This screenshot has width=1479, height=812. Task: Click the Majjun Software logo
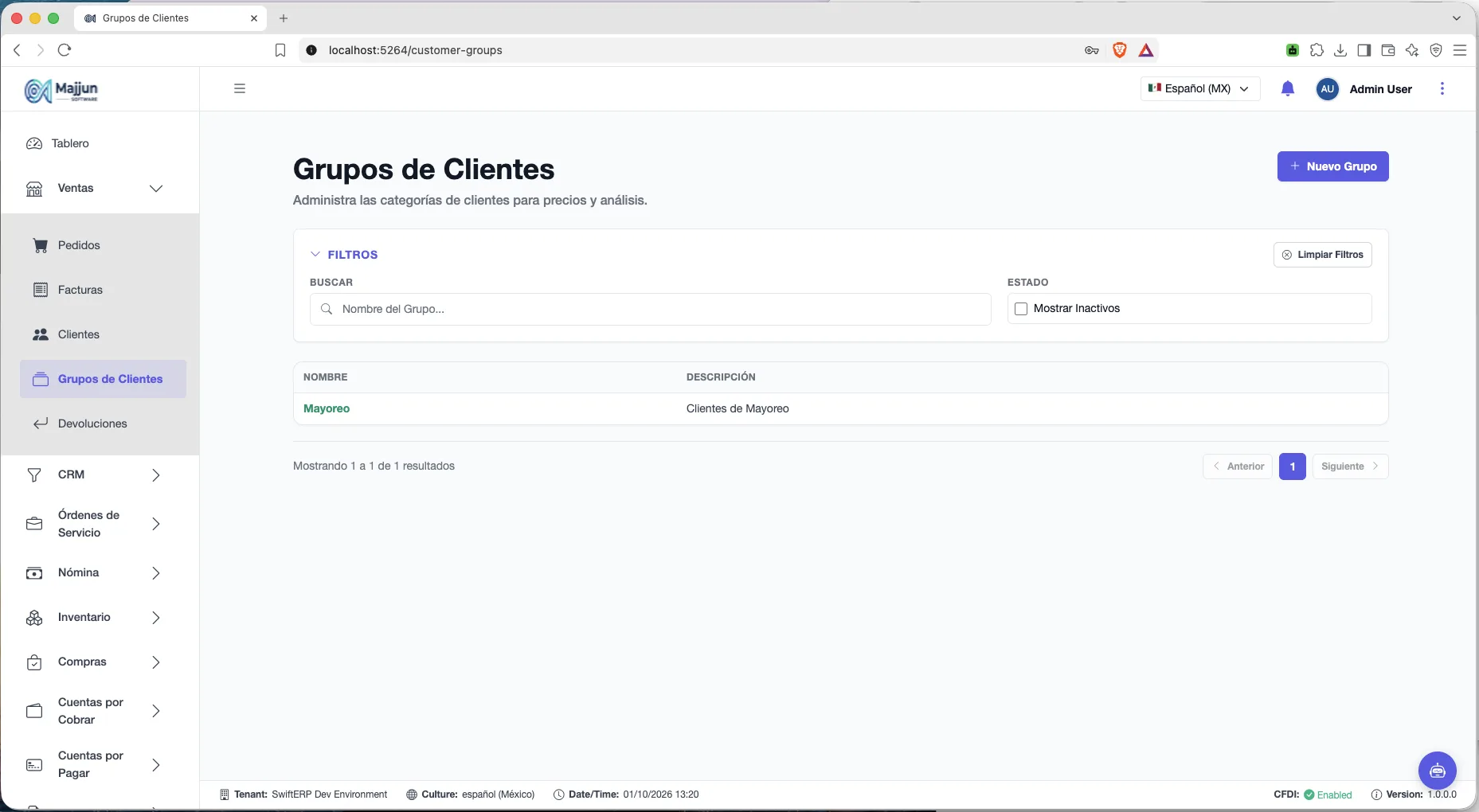pos(61,90)
